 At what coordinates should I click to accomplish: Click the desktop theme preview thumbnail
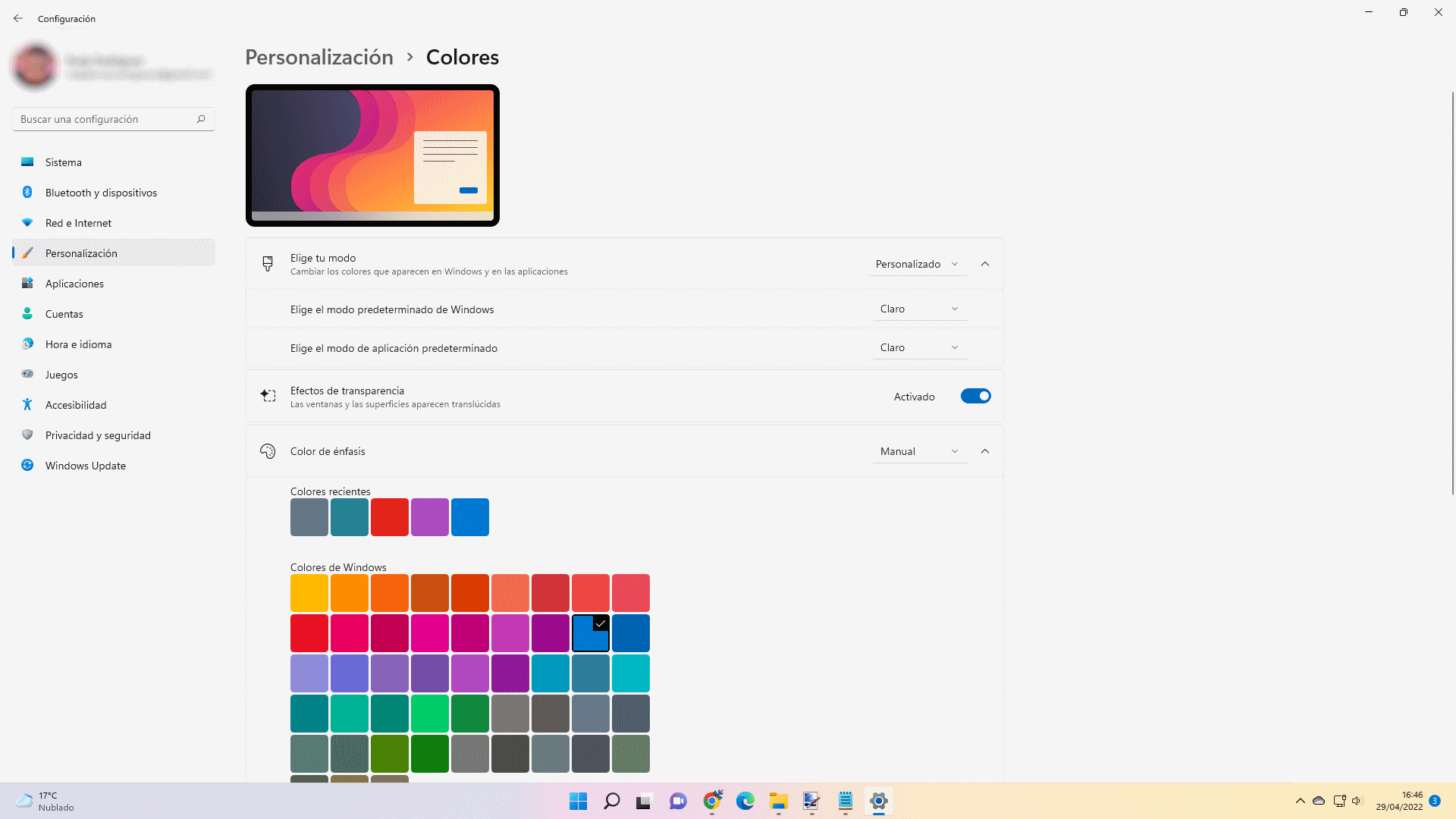pyautogui.click(x=372, y=155)
